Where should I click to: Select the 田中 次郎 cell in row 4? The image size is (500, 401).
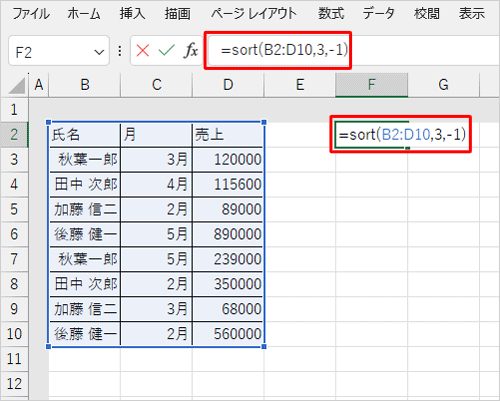(85, 185)
